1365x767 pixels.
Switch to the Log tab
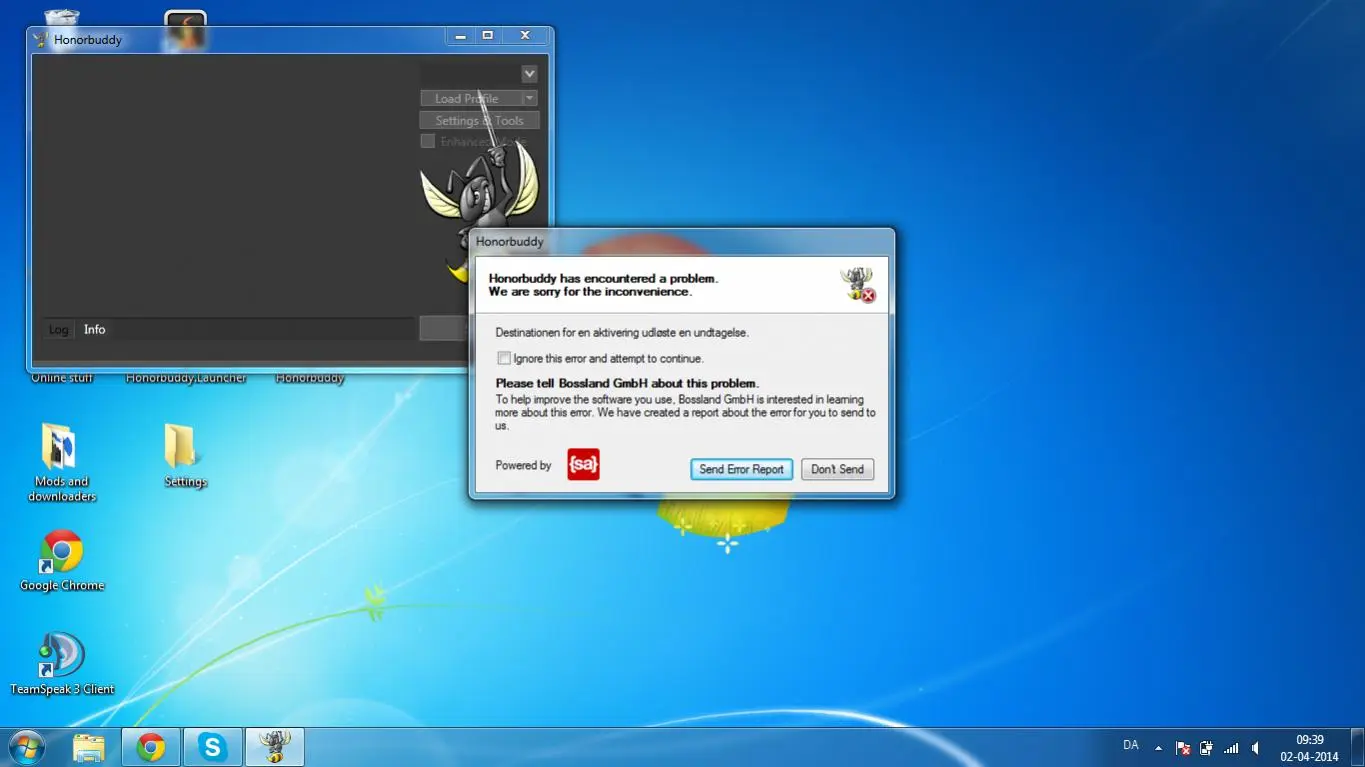tap(59, 330)
